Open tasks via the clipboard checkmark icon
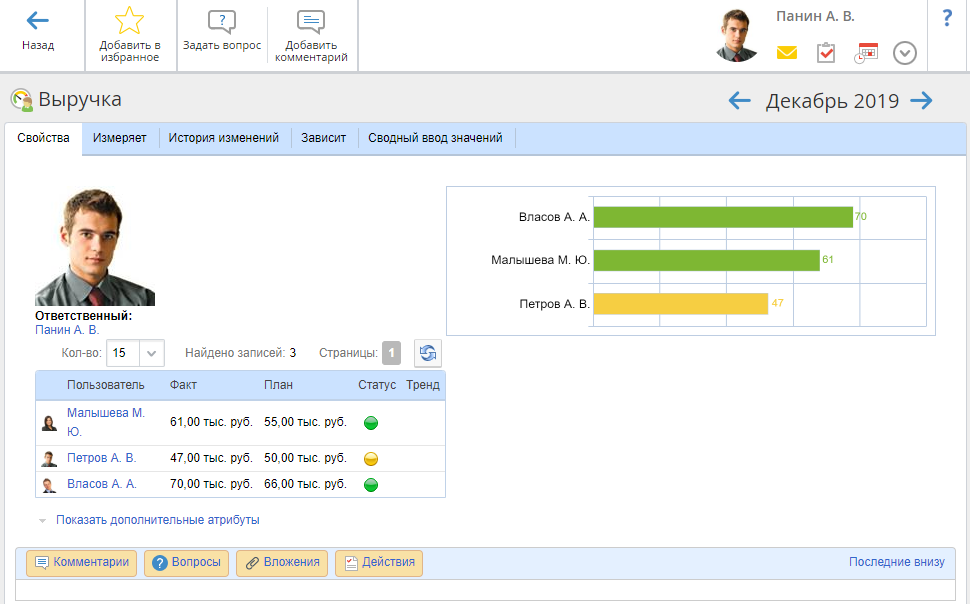This screenshot has height=604, width=970. pos(826,53)
